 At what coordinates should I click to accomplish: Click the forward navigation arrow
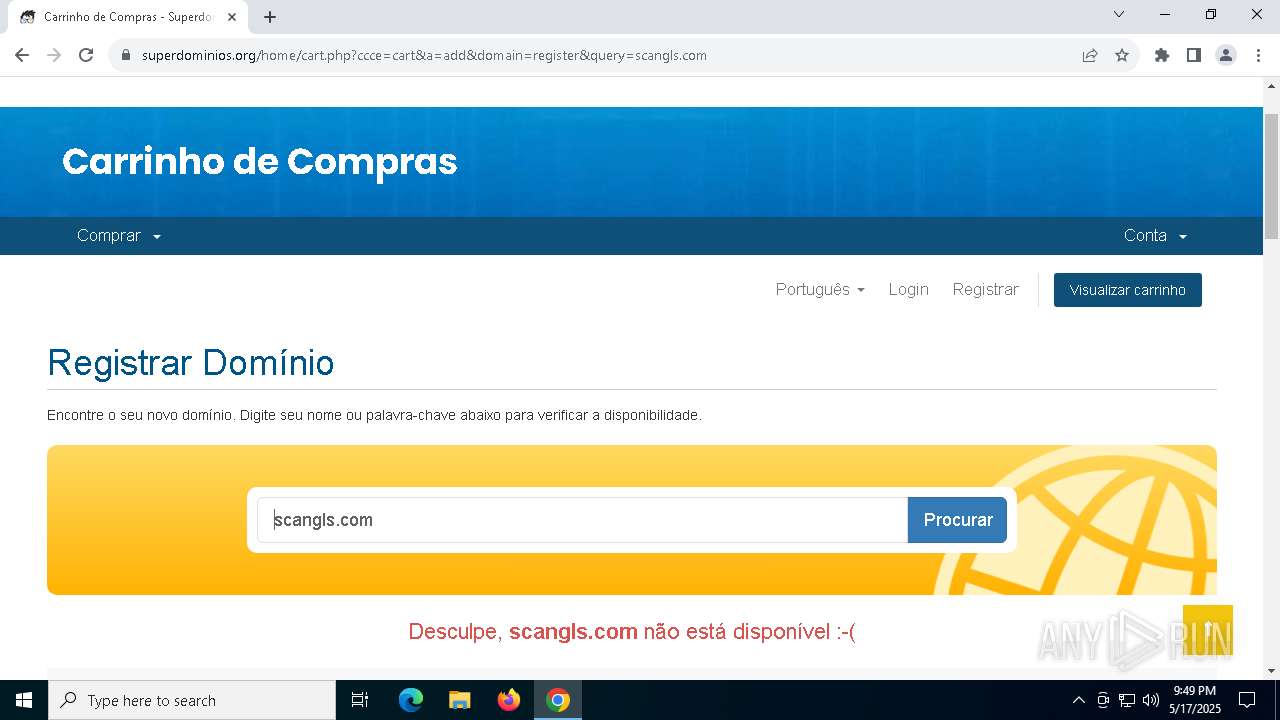pos(54,55)
